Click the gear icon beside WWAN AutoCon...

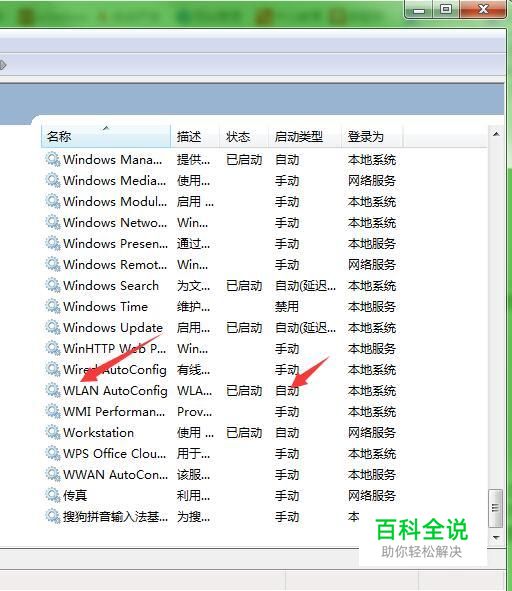[53, 474]
